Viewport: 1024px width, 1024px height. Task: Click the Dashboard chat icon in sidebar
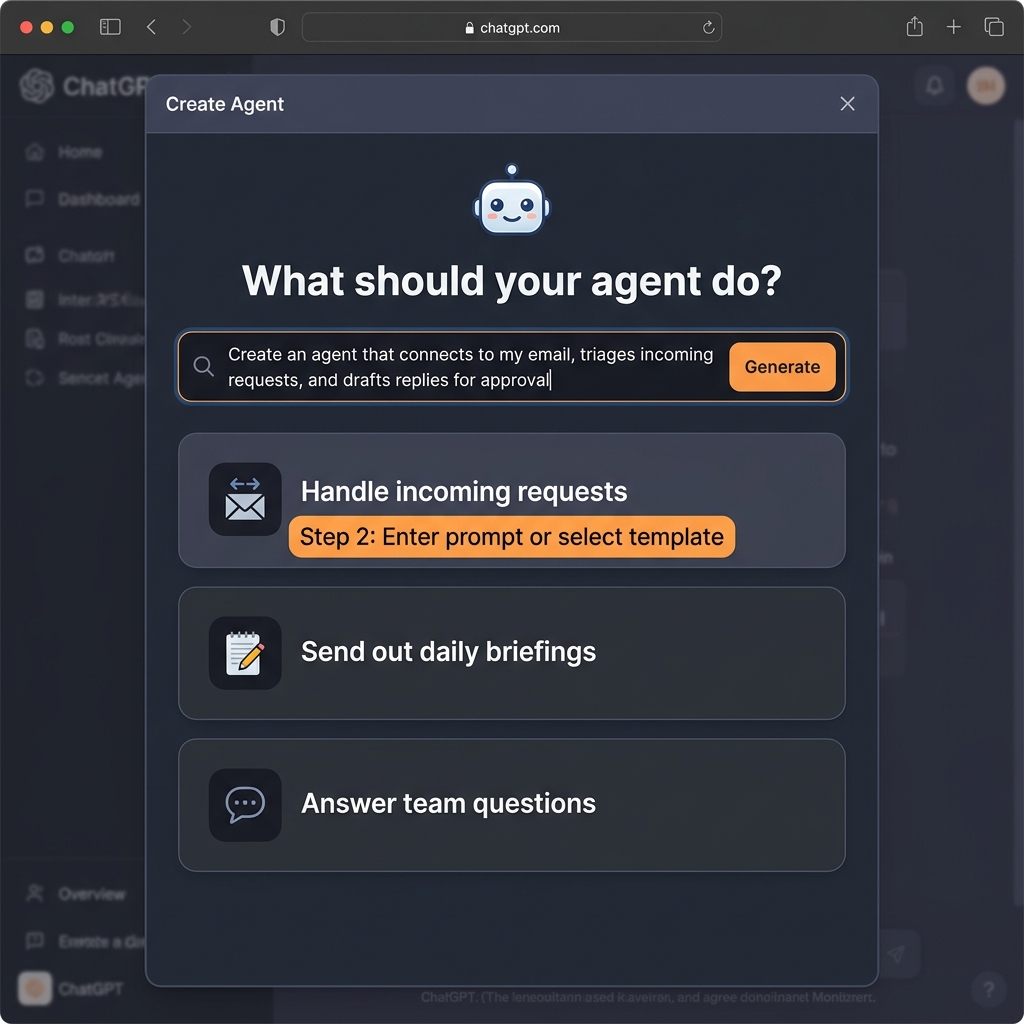35,199
